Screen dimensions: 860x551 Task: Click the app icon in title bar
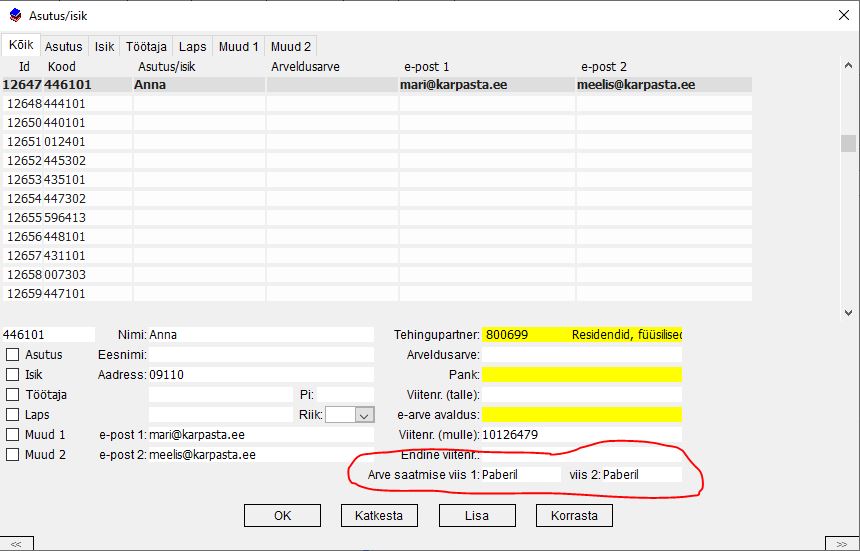click(14, 14)
